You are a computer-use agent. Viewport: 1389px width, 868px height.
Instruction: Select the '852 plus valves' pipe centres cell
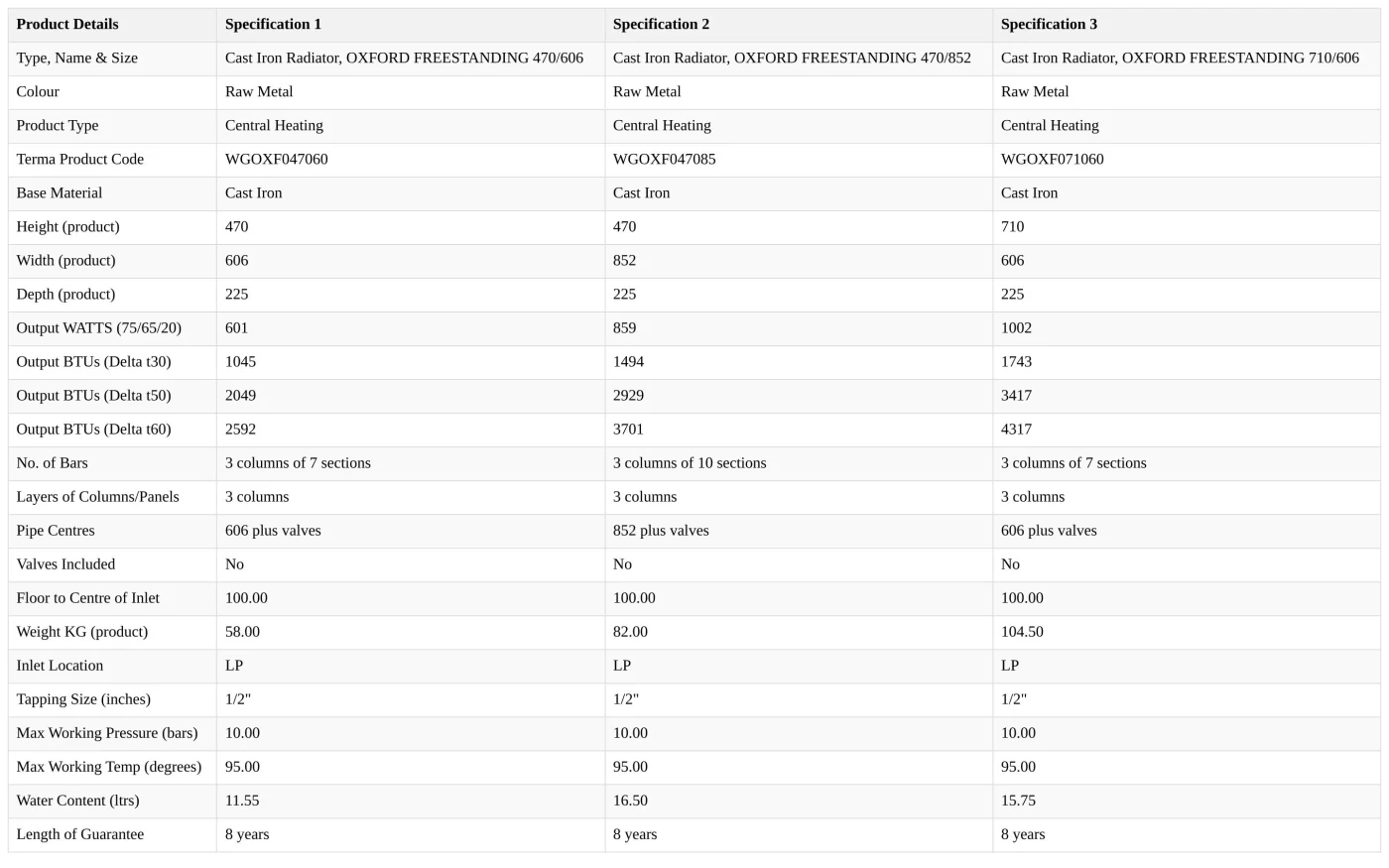[x=799, y=531]
